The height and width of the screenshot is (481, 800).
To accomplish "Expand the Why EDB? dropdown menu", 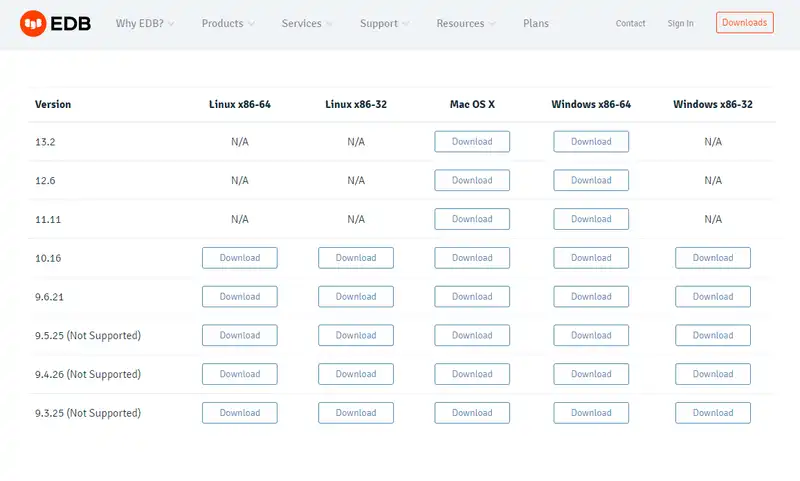I will pos(145,23).
